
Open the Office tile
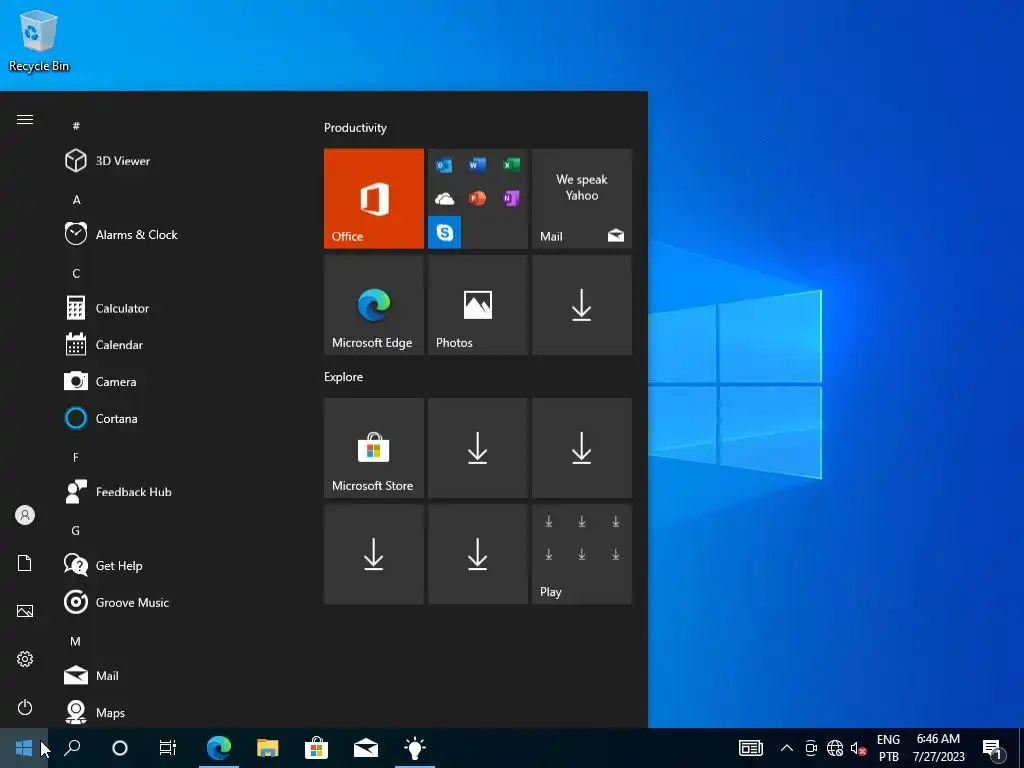click(x=374, y=199)
